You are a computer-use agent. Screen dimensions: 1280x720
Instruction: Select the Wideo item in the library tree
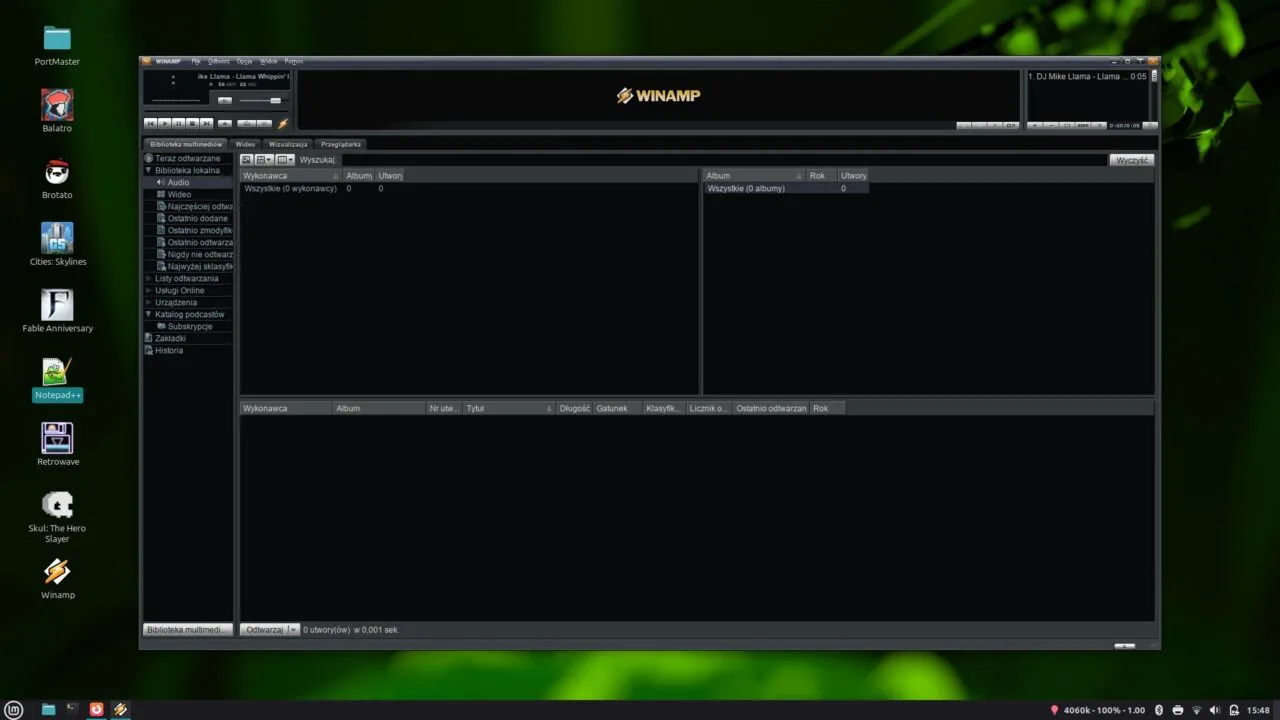[179, 194]
